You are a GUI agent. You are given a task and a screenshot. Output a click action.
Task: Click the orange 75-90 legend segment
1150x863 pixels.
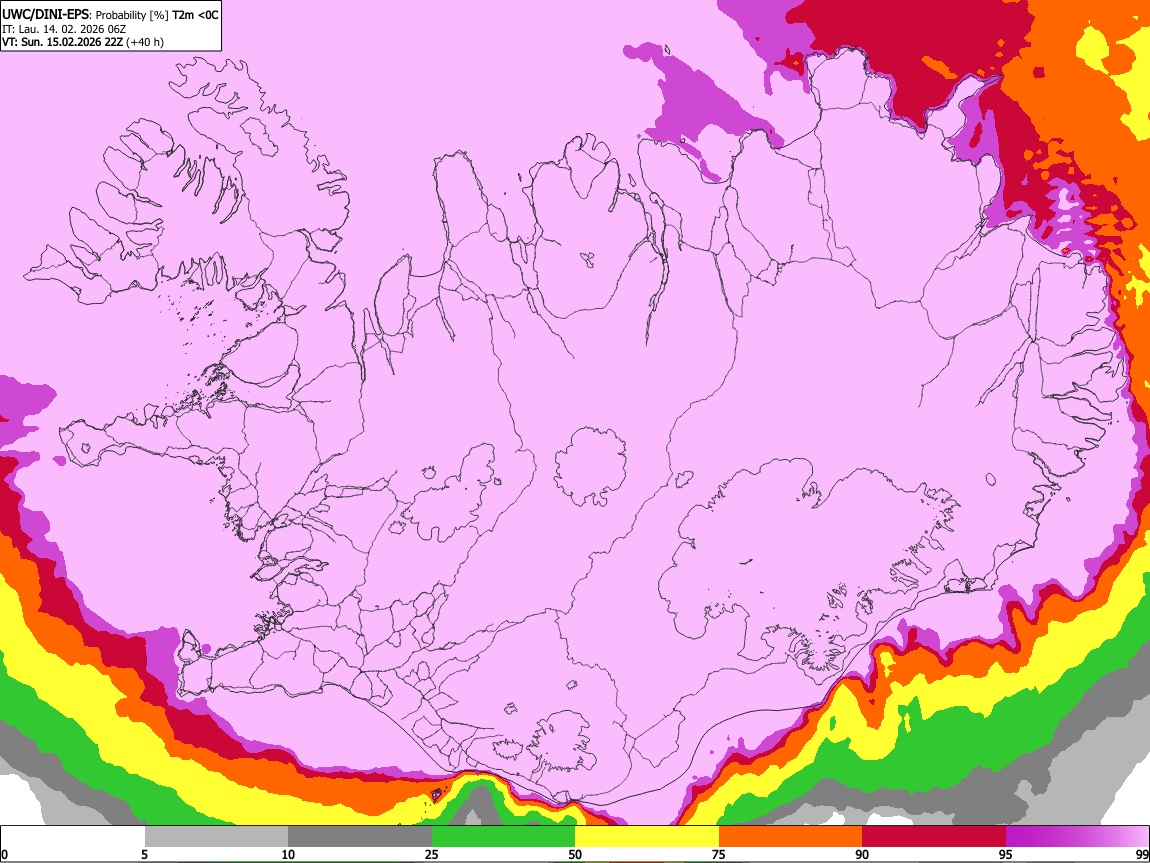[x=790, y=836]
